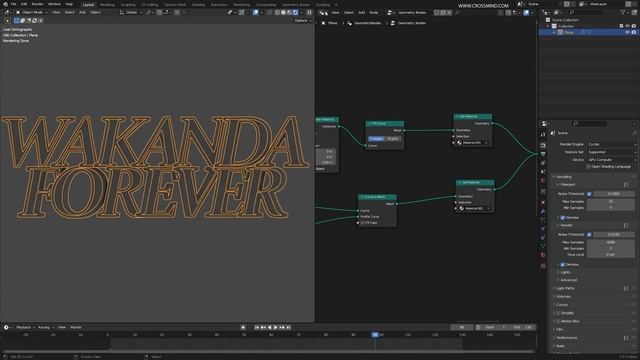Open the View Layer properties tab icon
640x360 pixels.
tap(543, 163)
